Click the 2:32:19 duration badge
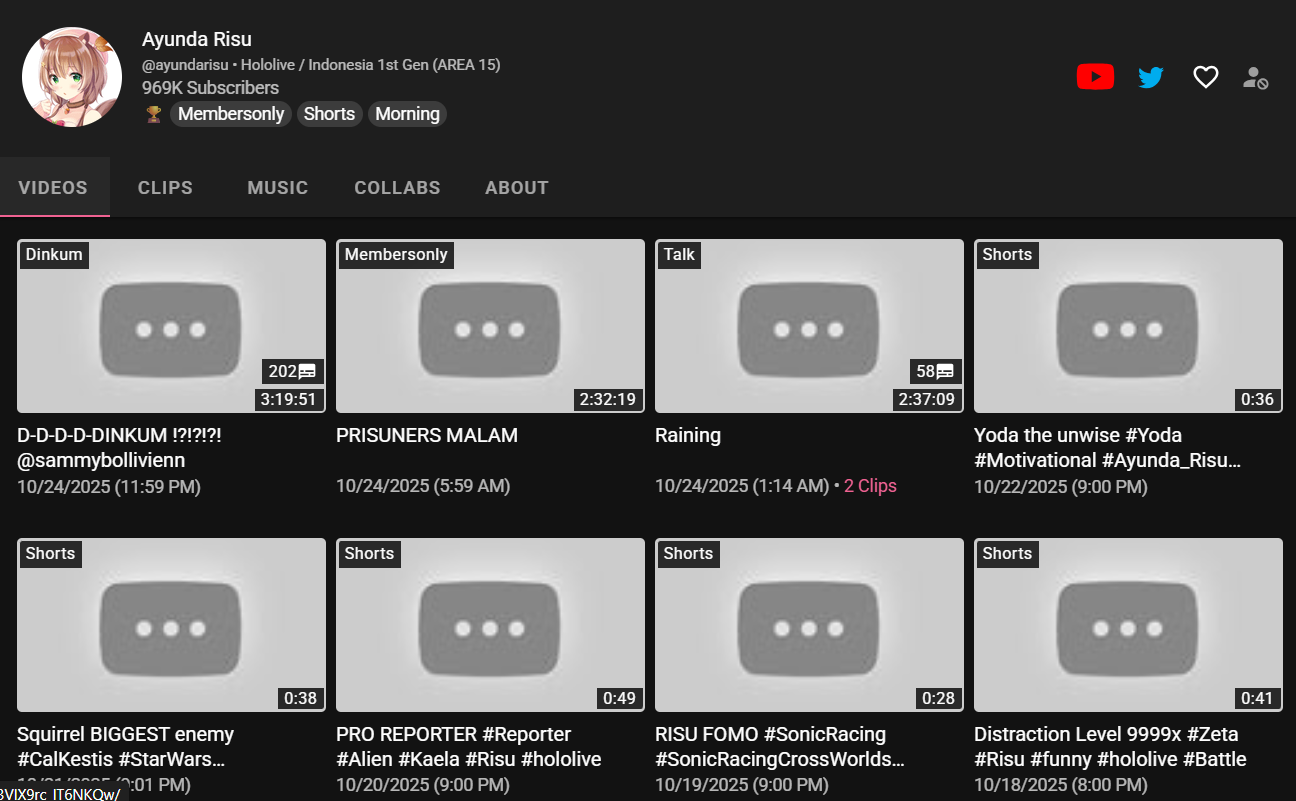Screen dimensions: 1296x801 pyautogui.click(x=607, y=399)
